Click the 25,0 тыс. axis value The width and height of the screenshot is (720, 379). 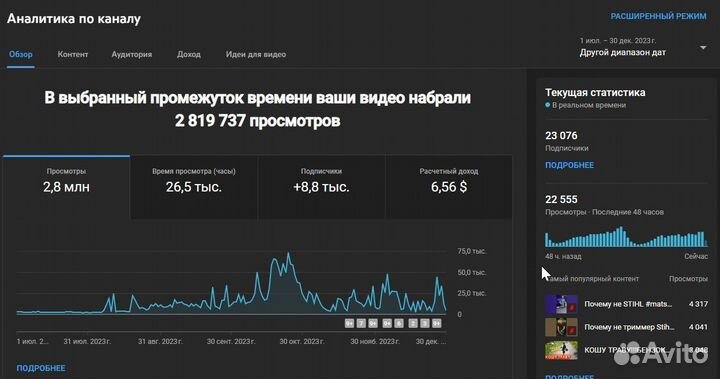tap(472, 293)
